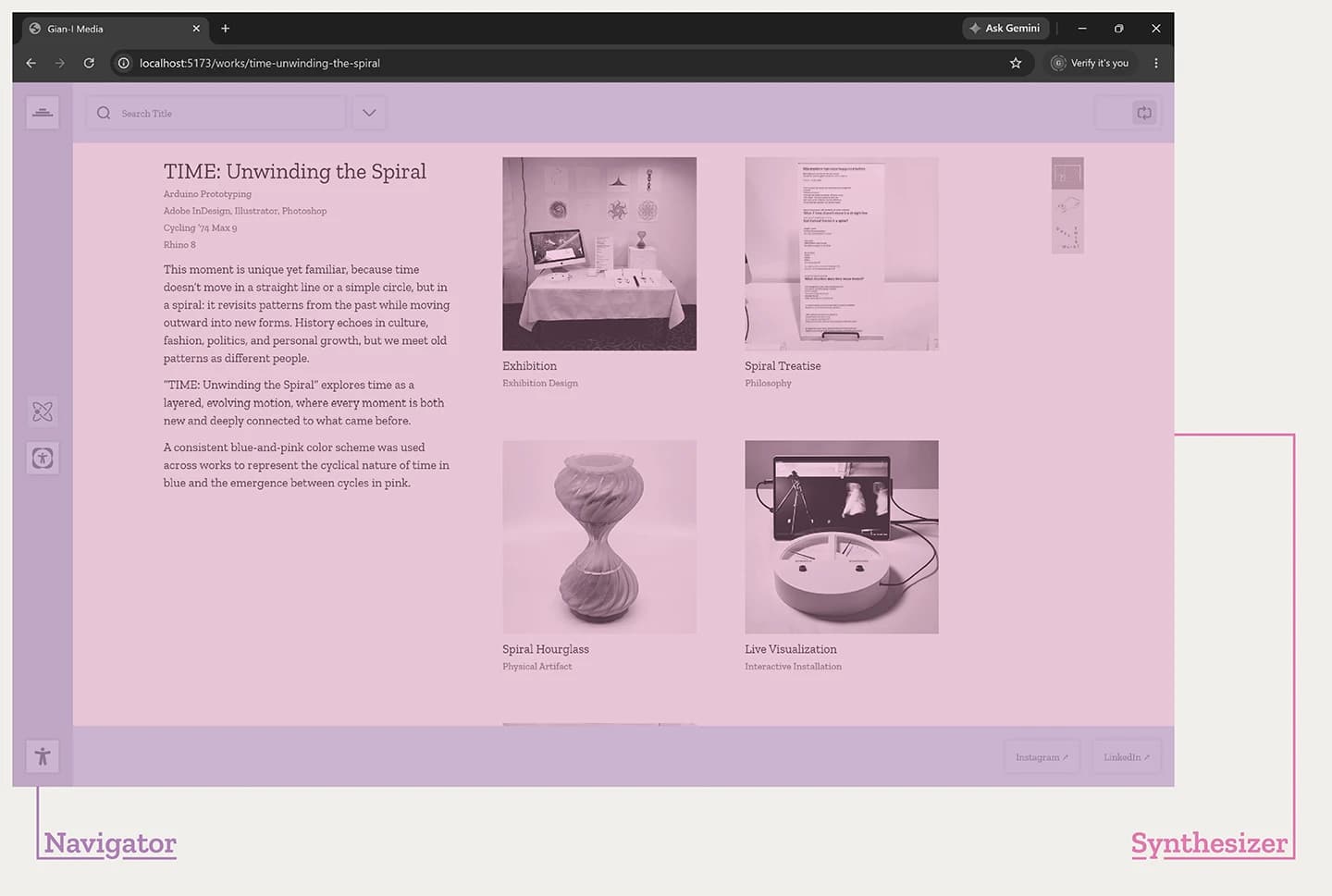Click the Verify it's you profile button
The height and width of the screenshot is (896, 1332).
coord(1091,63)
